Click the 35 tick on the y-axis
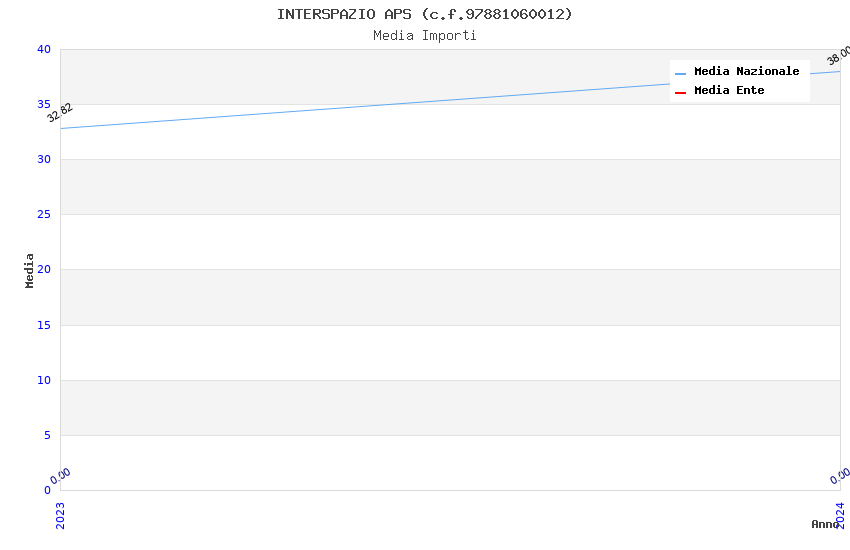The width and height of the screenshot is (850, 550). point(43,105)
